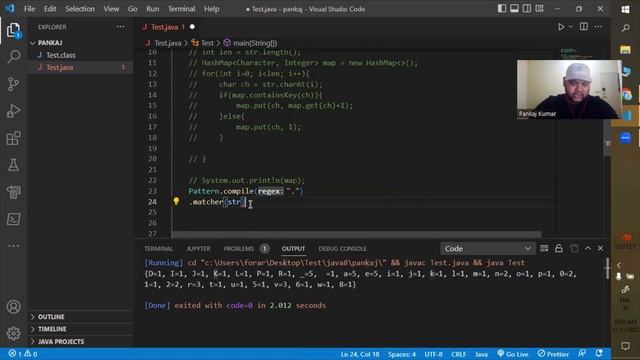Open the run button dropdown arrow
Screen dimensions: 640x360
tap(571, 27)
